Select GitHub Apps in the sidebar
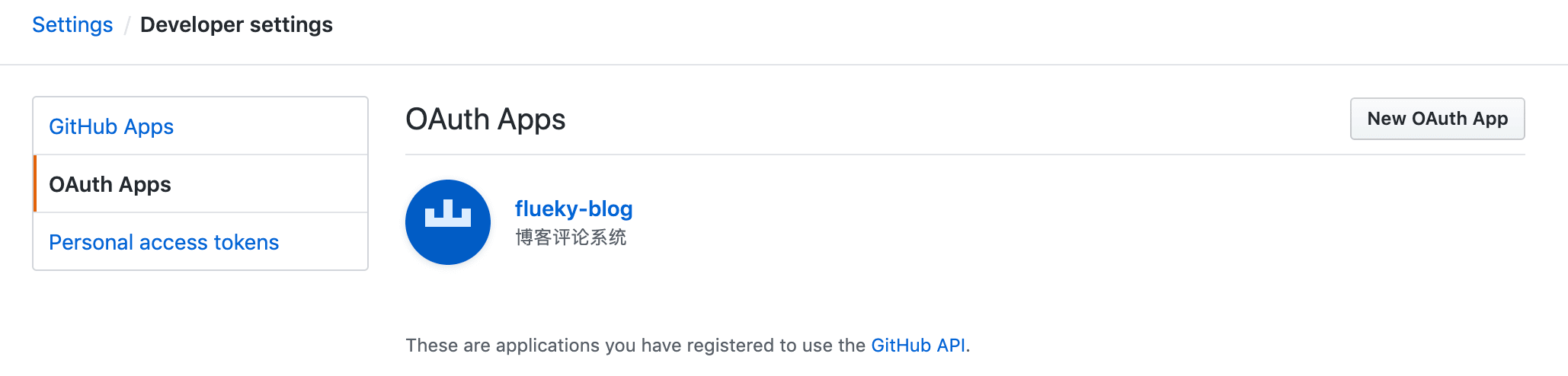This screenshot has height=376, width=1568. click(x=111, y=126)
